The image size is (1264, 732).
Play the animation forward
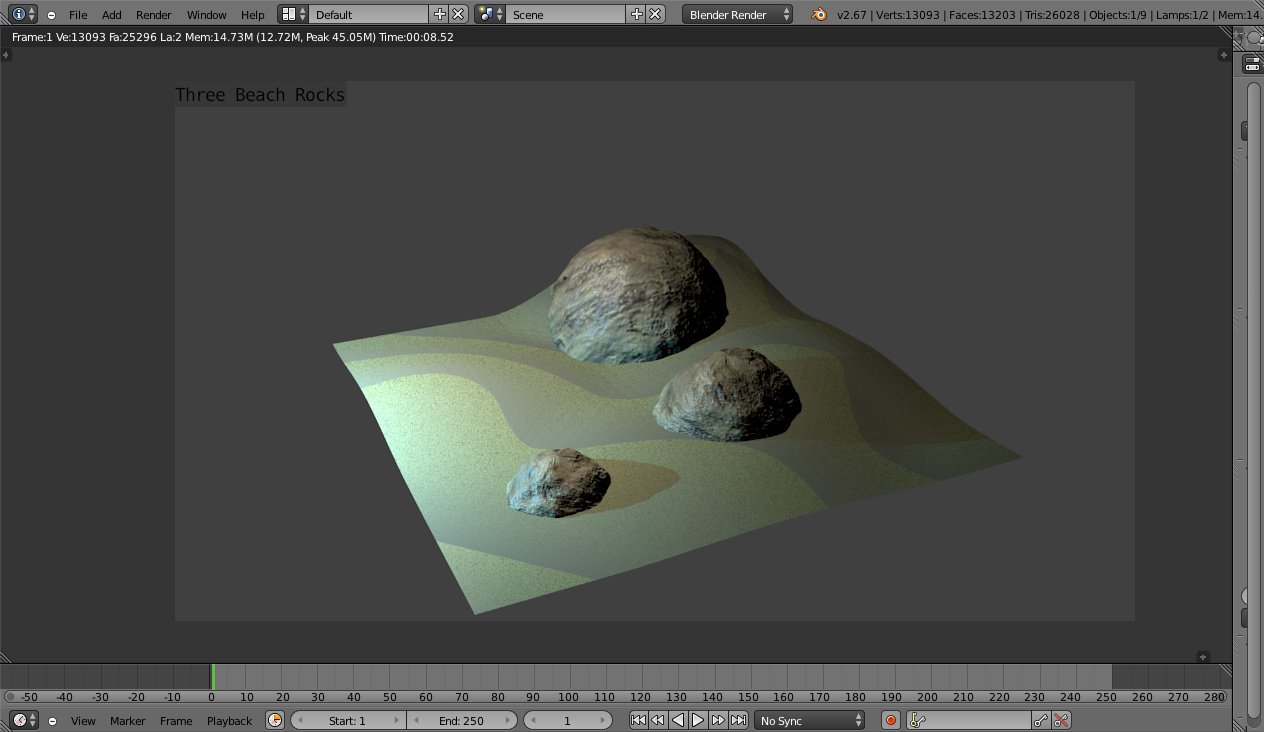click(x=698, y=720)
